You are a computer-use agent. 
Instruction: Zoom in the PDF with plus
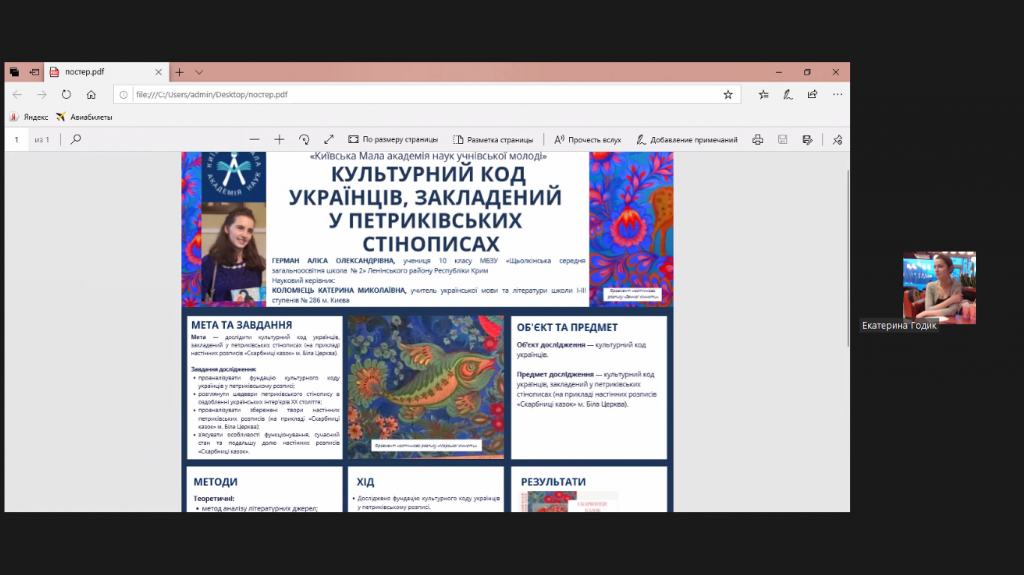pyautogui.click(x=279, y=139)
